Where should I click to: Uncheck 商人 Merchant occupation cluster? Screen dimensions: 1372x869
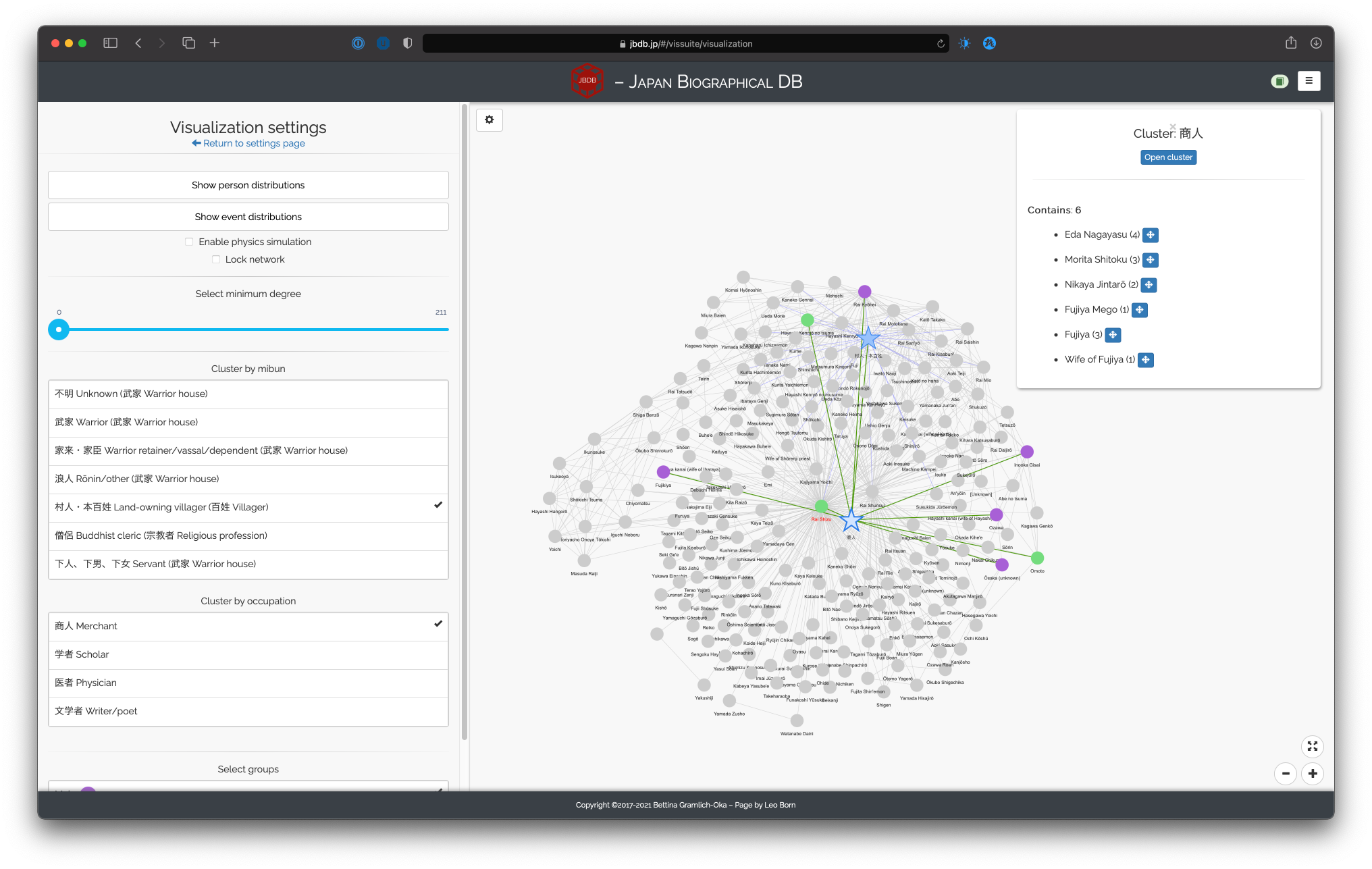click(248, 627)
